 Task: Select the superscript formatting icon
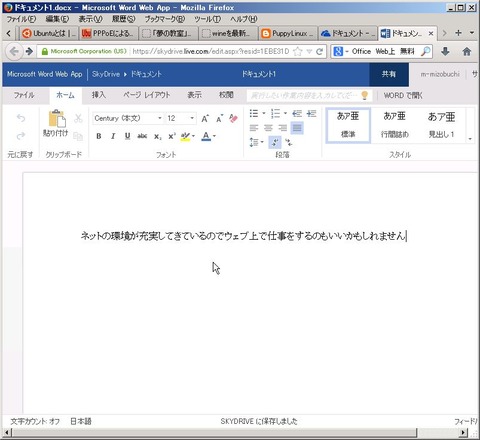pos(172,136)
